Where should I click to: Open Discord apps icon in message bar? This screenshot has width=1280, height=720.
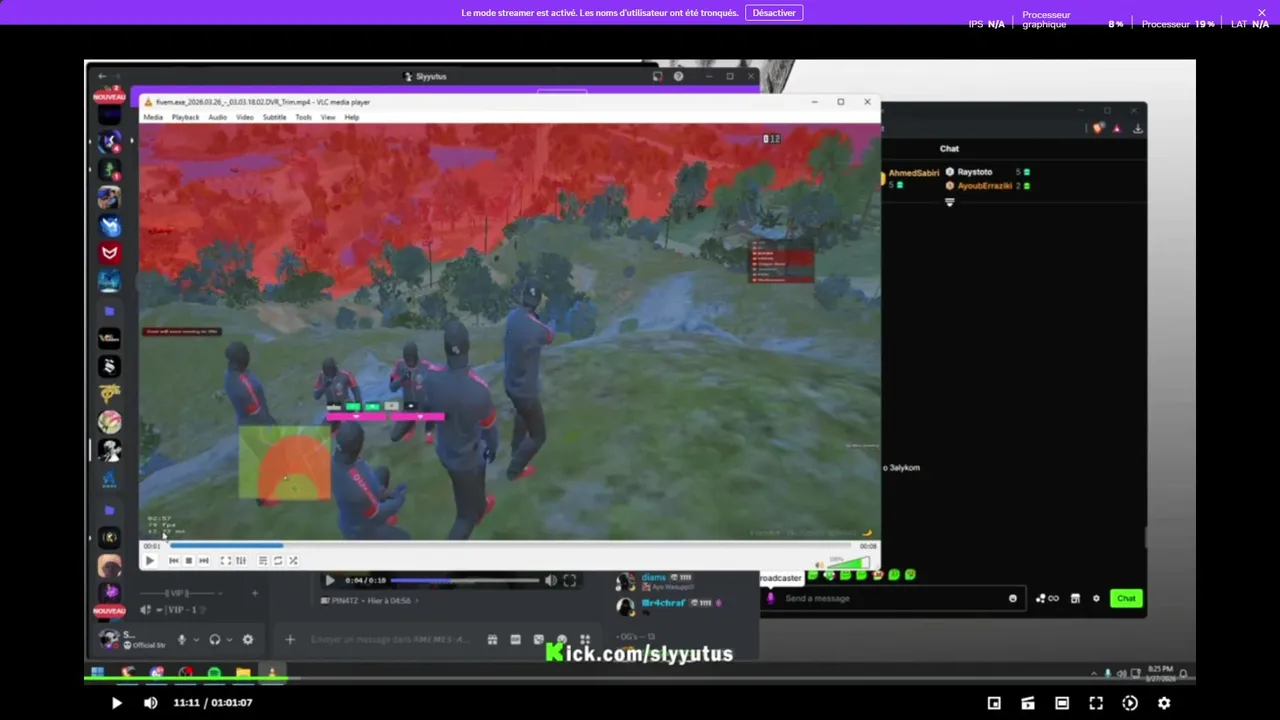pyautogui.click(x=585, y=639)
